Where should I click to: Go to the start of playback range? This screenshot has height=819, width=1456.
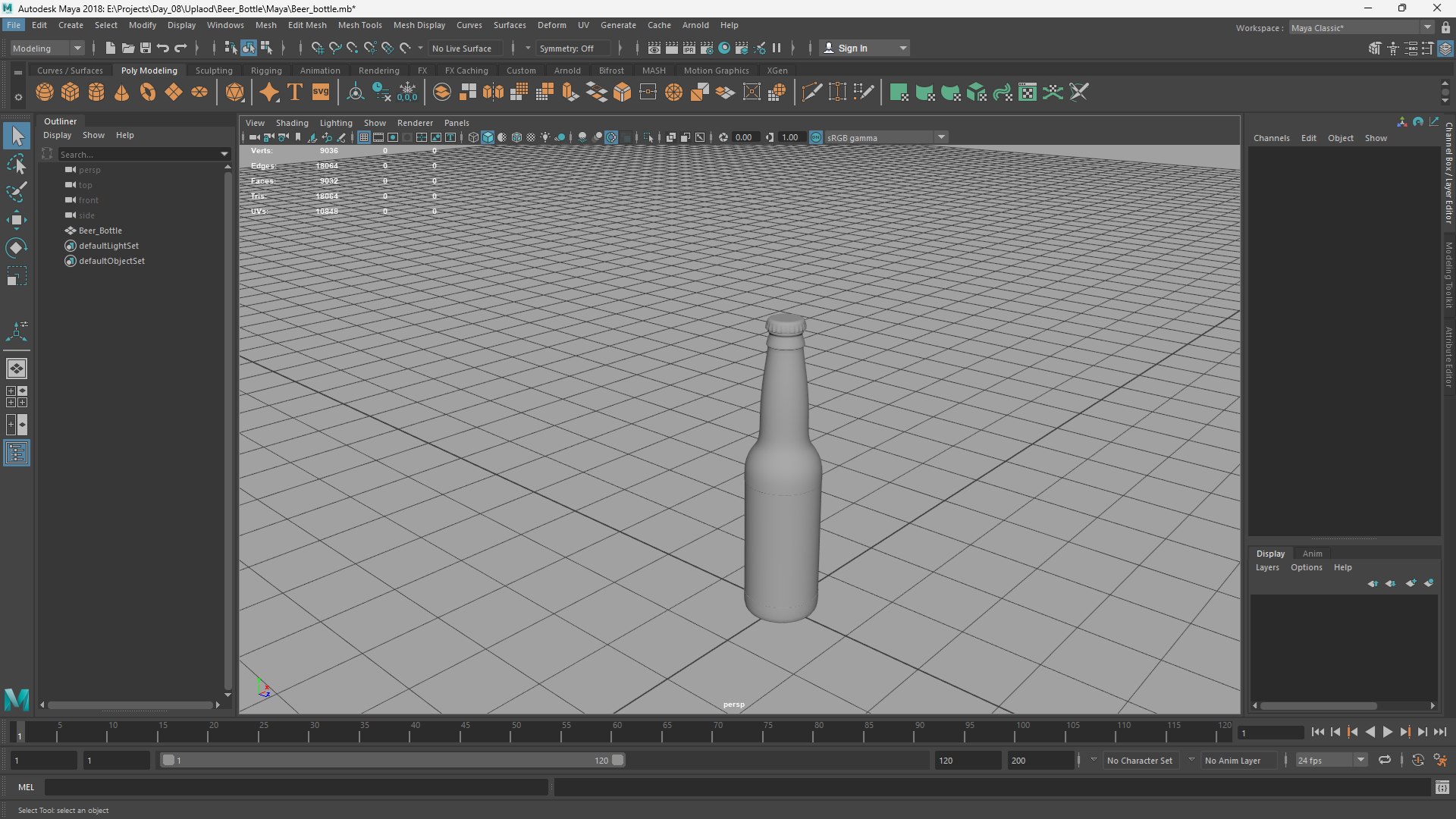(x=1318, y=732)
